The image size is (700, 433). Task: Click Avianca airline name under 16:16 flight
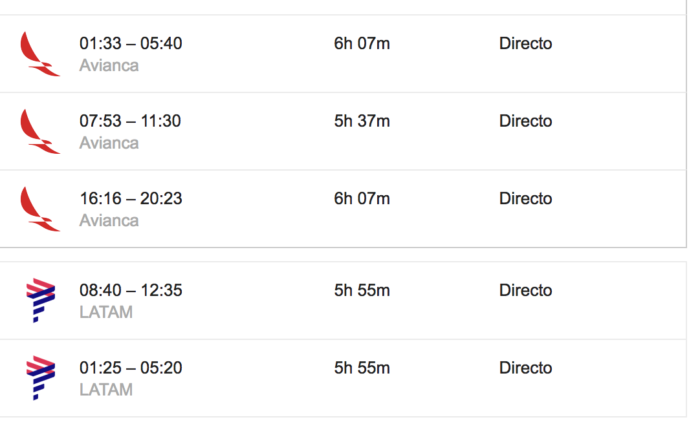coord(109,221)
